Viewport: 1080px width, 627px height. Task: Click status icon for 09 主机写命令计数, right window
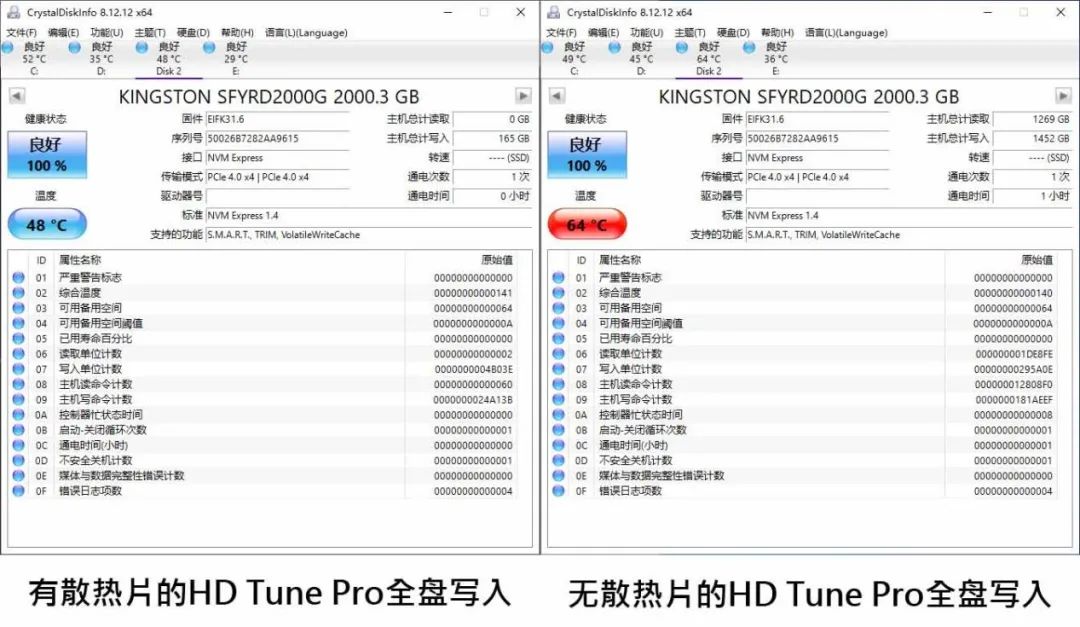coord(559,400)
